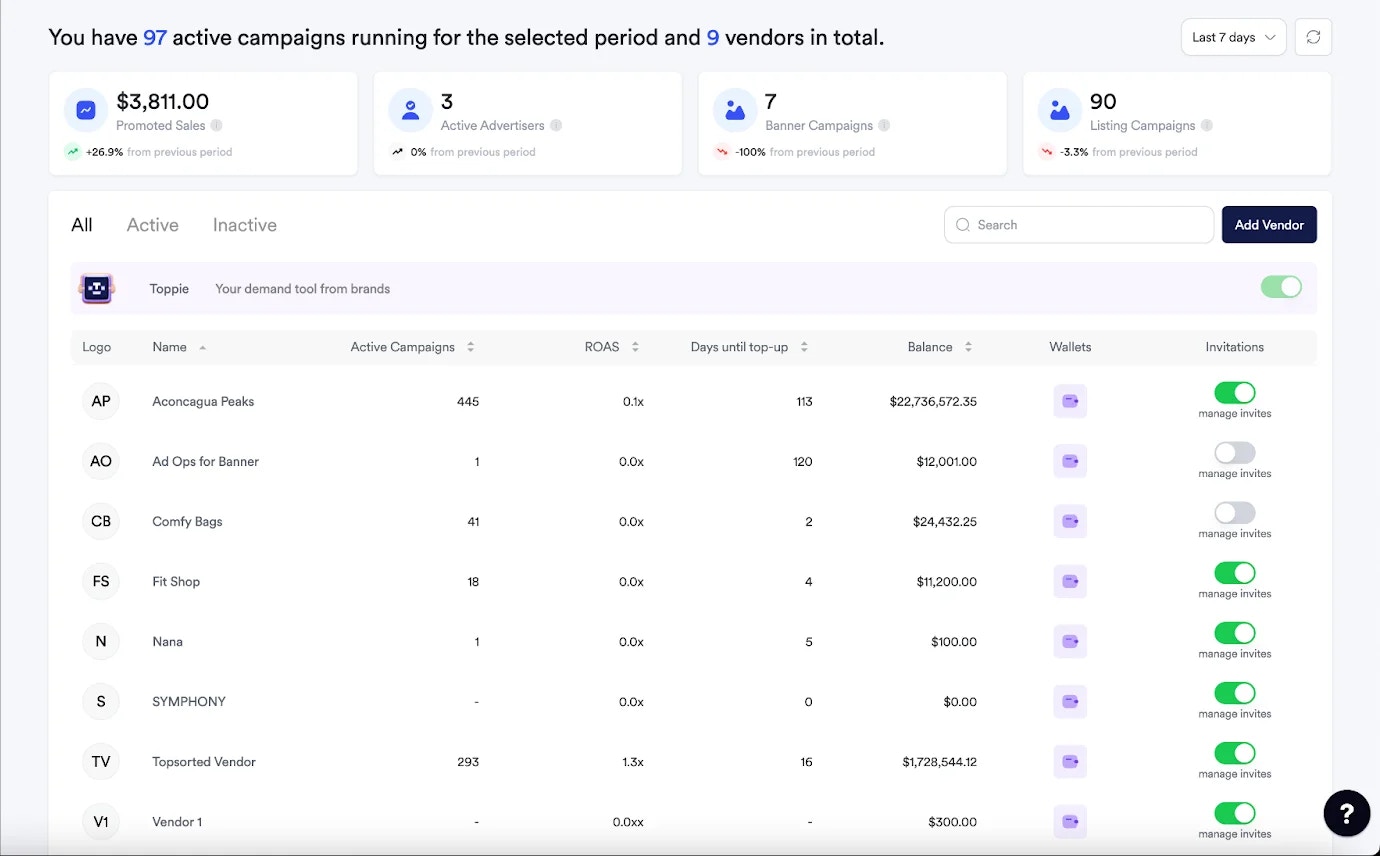Open the floating help question mark
This screenshot has width=1380, height=856.
click(x=1346, y=813)
